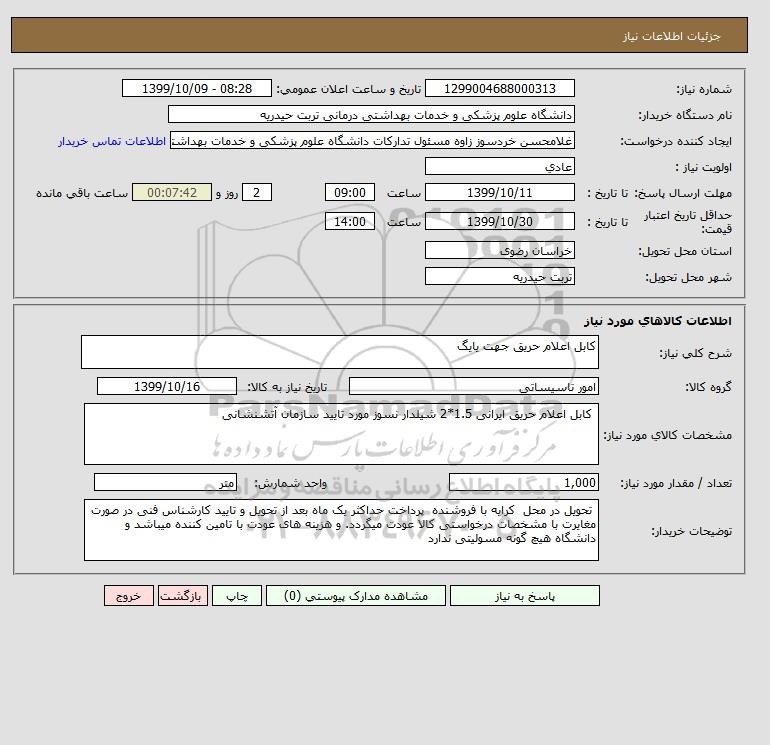
Task: Click the quantity field showing 1,000
Action: [523, 482]
